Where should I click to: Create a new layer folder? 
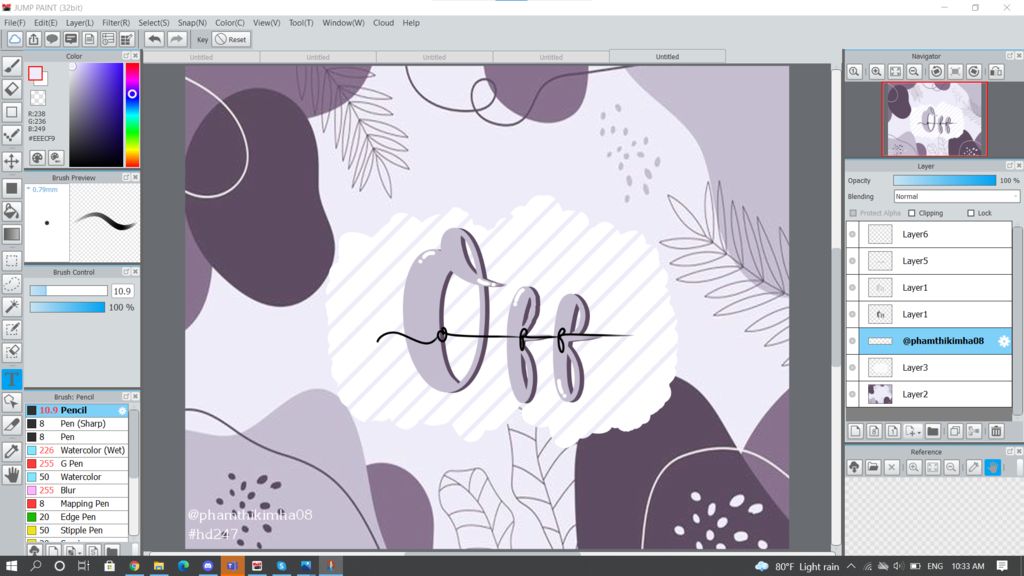click(933, 431)
